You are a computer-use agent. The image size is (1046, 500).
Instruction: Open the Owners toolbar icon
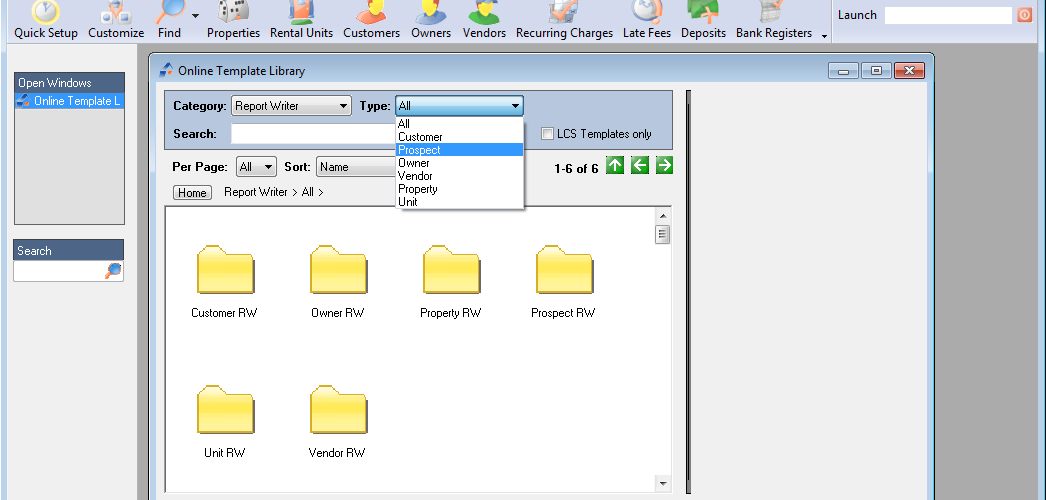[431, 20]
